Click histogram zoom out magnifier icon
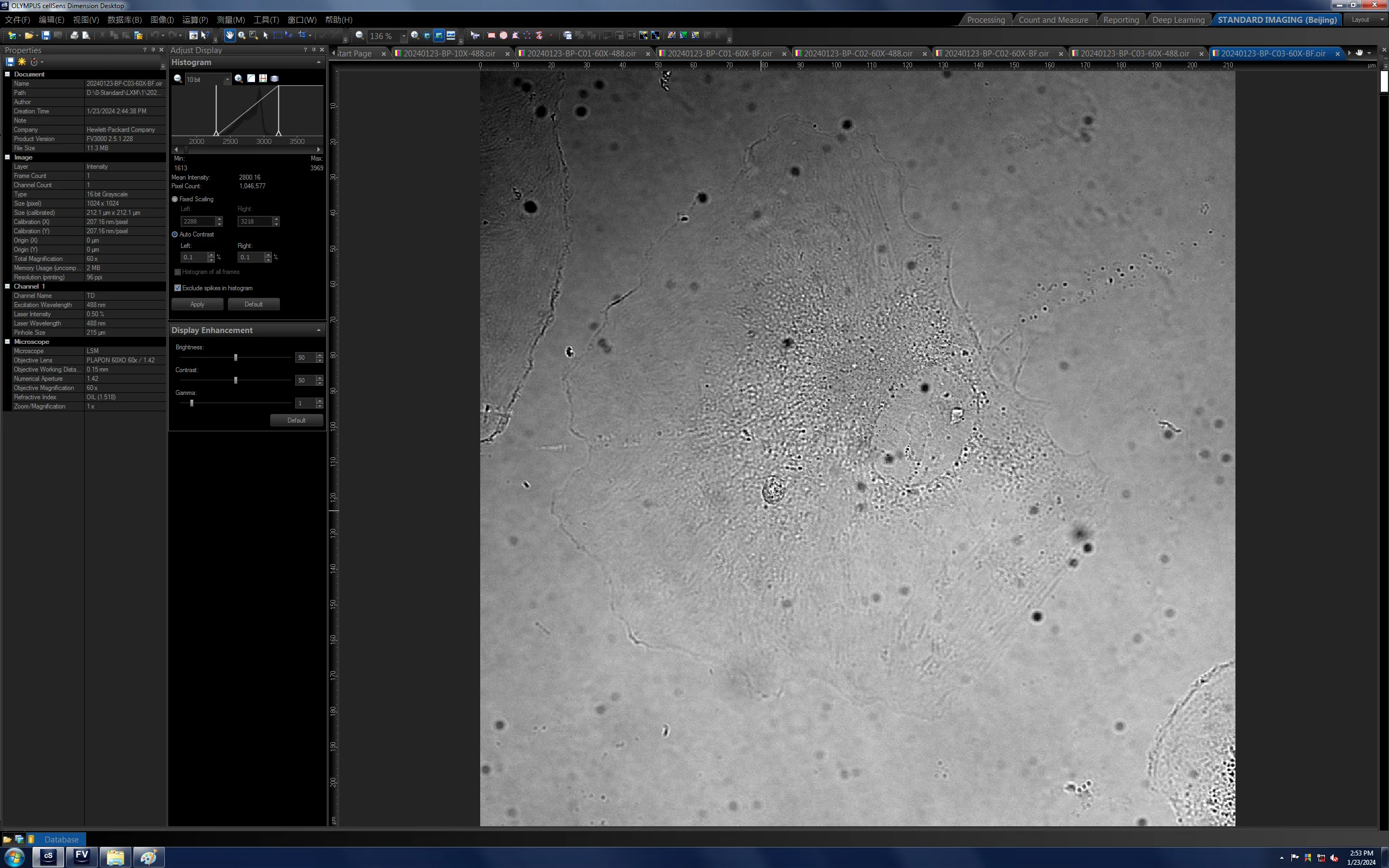This screenshot has height=868, width=1389. pos(178,79)
